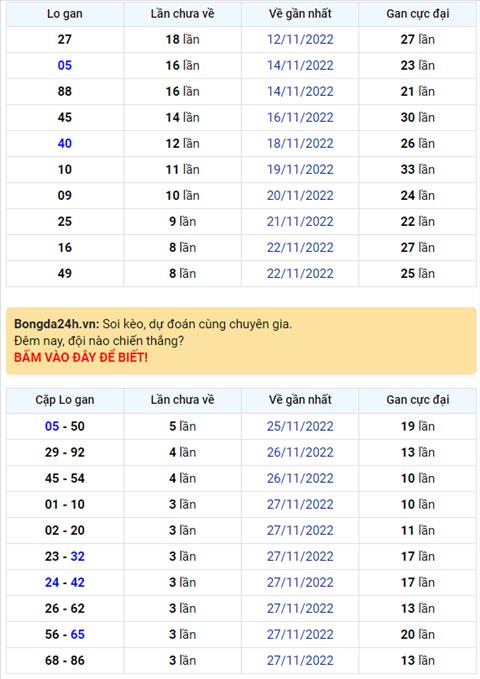
Task: Open the date in row 16
Action: 300,247
